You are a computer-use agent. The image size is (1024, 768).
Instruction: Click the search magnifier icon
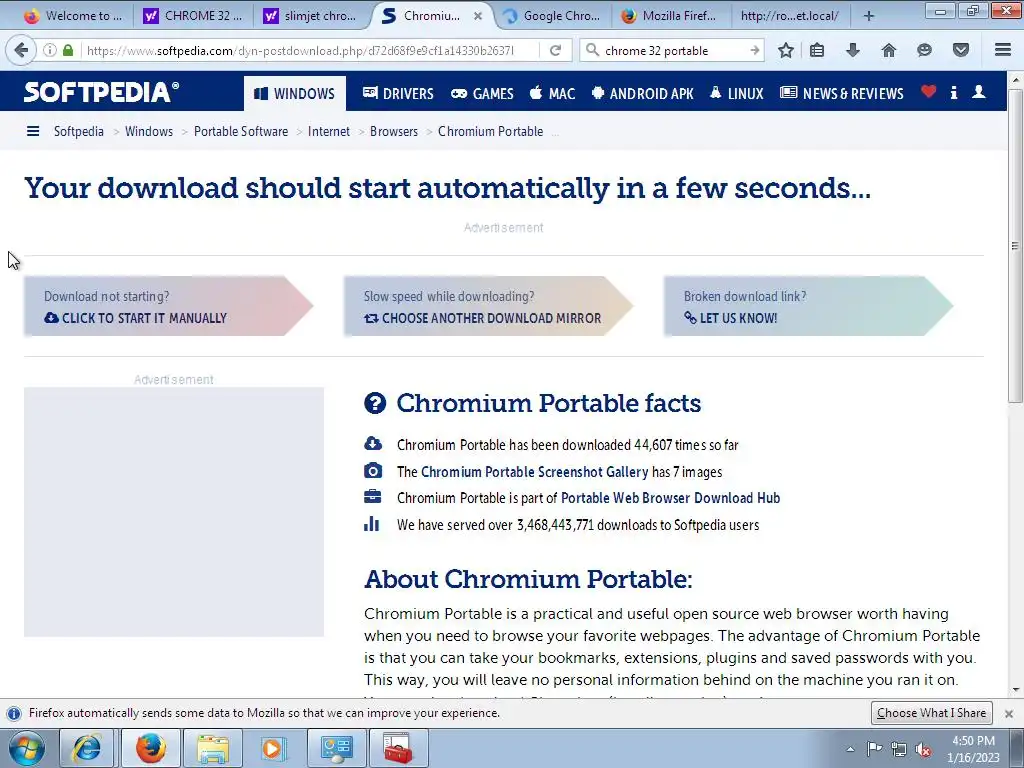pos(592,50)
